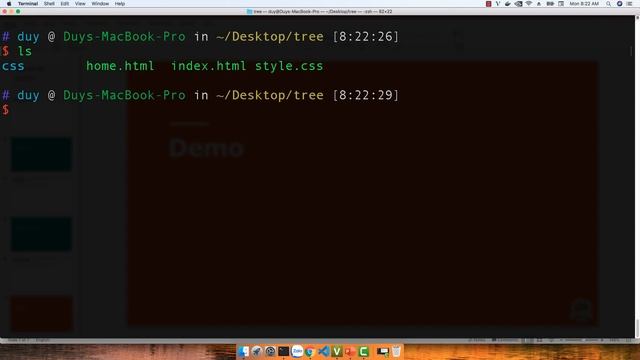The image size is (640, 360).
Task: Click 'index.html' in the ls output
Action: [x=209, y=66]
